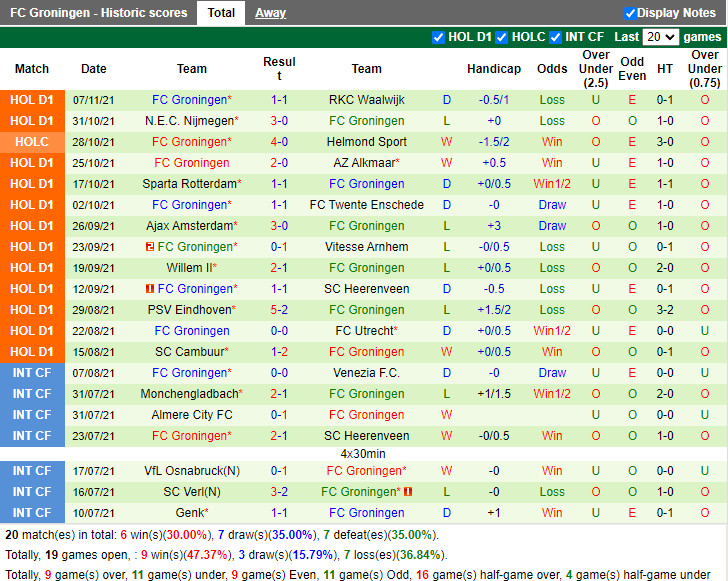Click the 5-2 result of PSV Eindhoven match
The height and width of the screenshot is (581, 728).
(x=279, y=310)
